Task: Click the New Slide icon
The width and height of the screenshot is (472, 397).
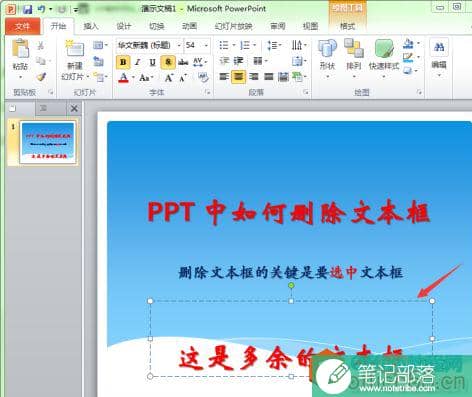Action: pos(75,49)
